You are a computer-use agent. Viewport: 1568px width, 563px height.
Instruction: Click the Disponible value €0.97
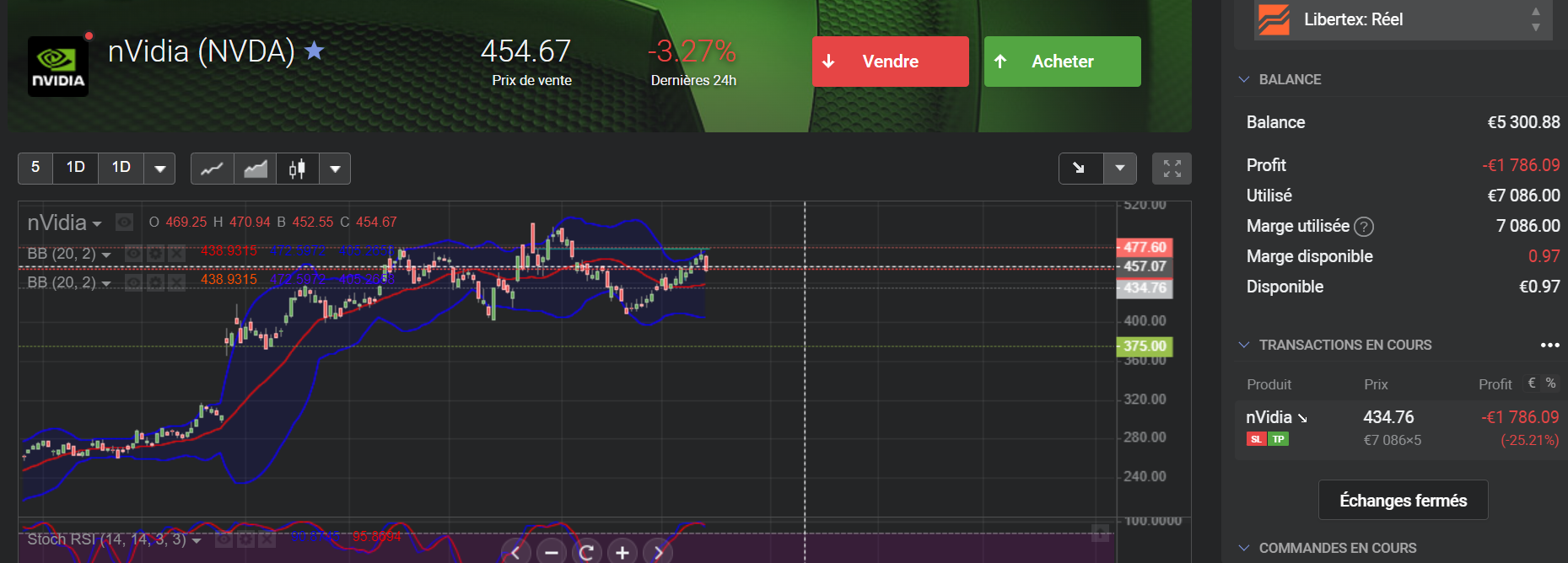1539,287
